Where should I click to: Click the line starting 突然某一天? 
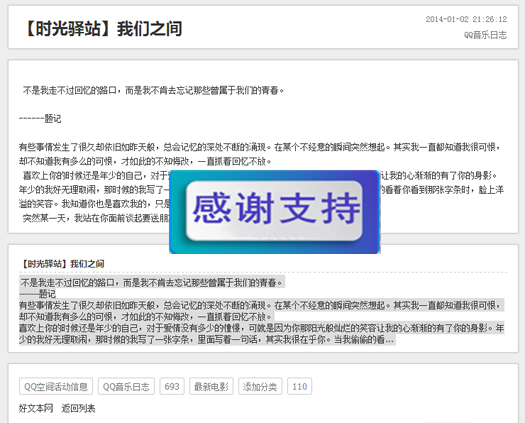(96, 218)
